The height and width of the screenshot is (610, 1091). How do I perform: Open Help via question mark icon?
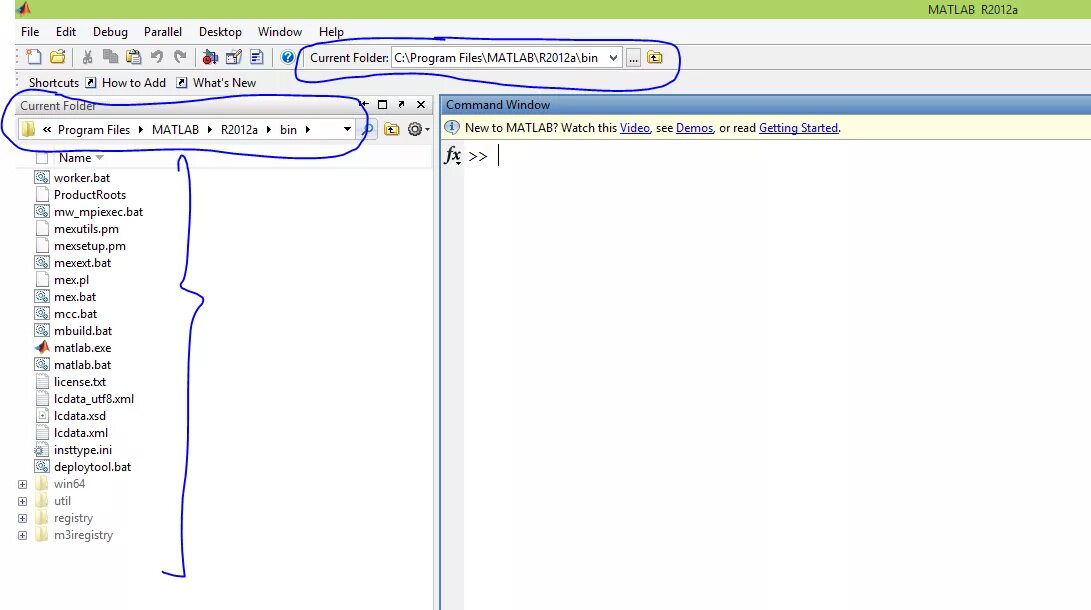[x=287, y=57]
